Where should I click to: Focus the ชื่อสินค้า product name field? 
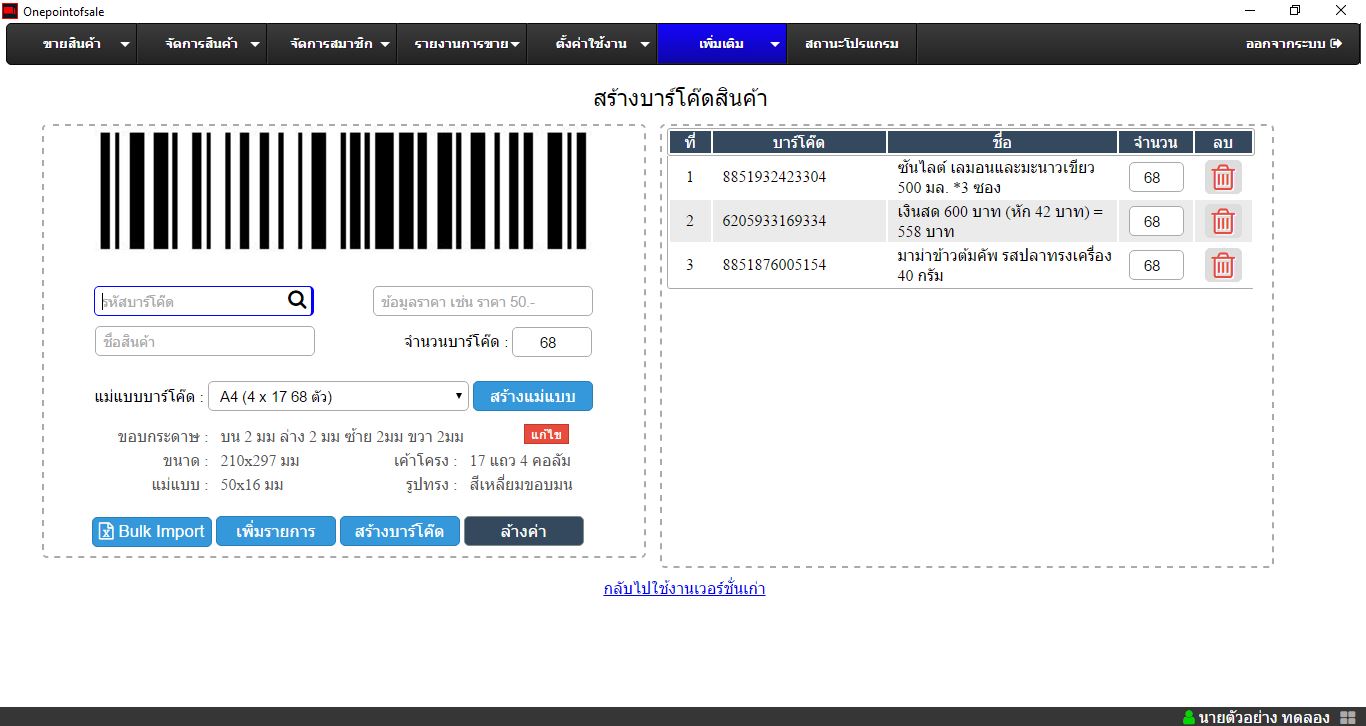(205, 341)
